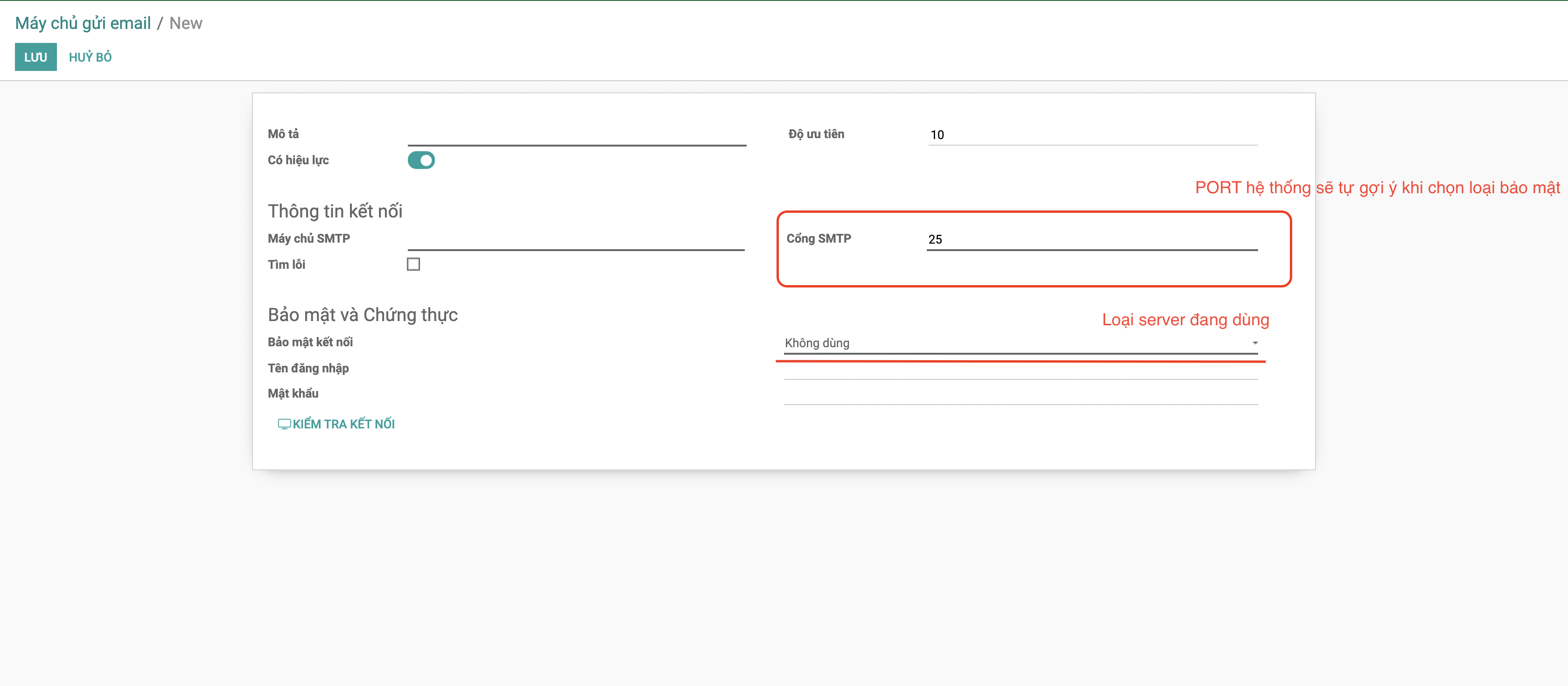Click the Cổng SMTP label

819,238
